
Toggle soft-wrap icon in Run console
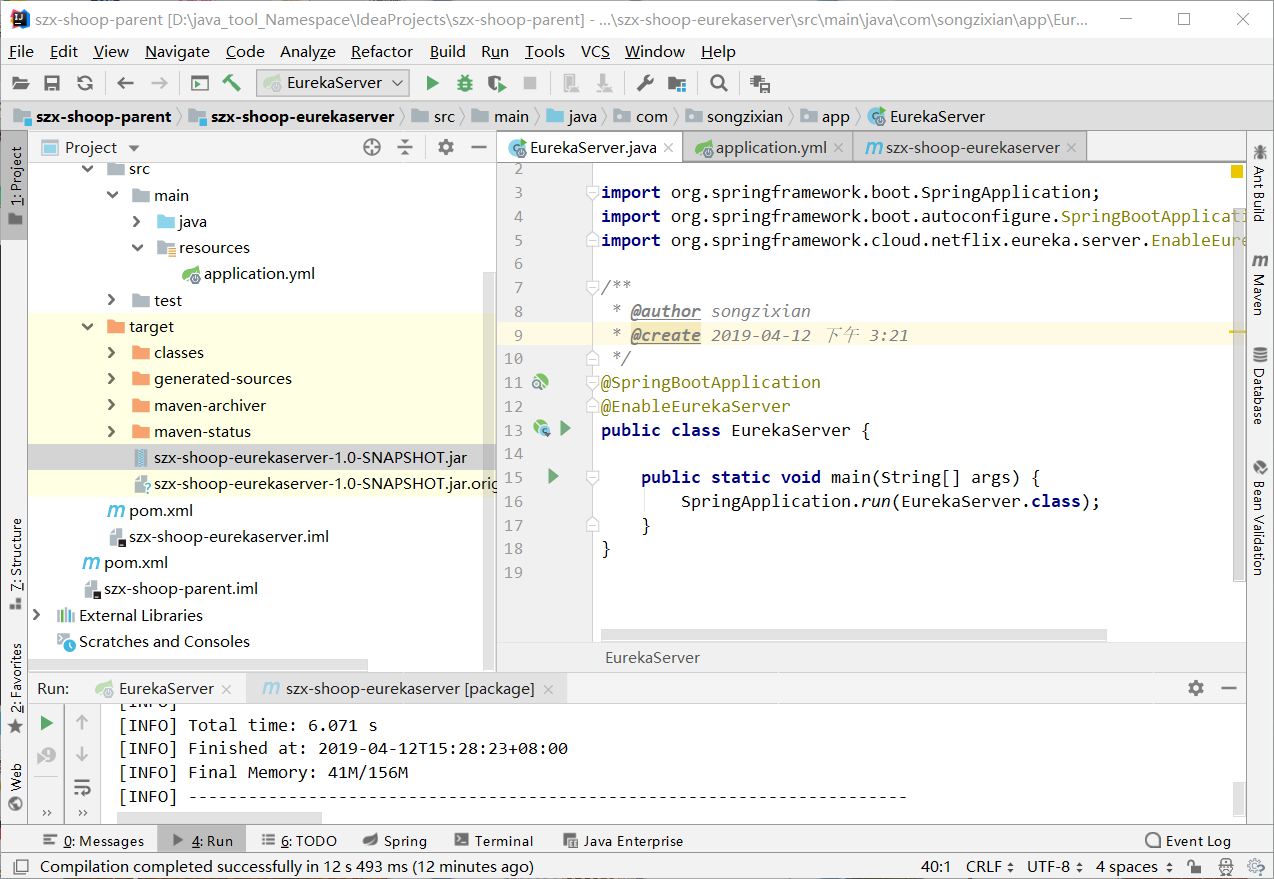click(82, 787)
